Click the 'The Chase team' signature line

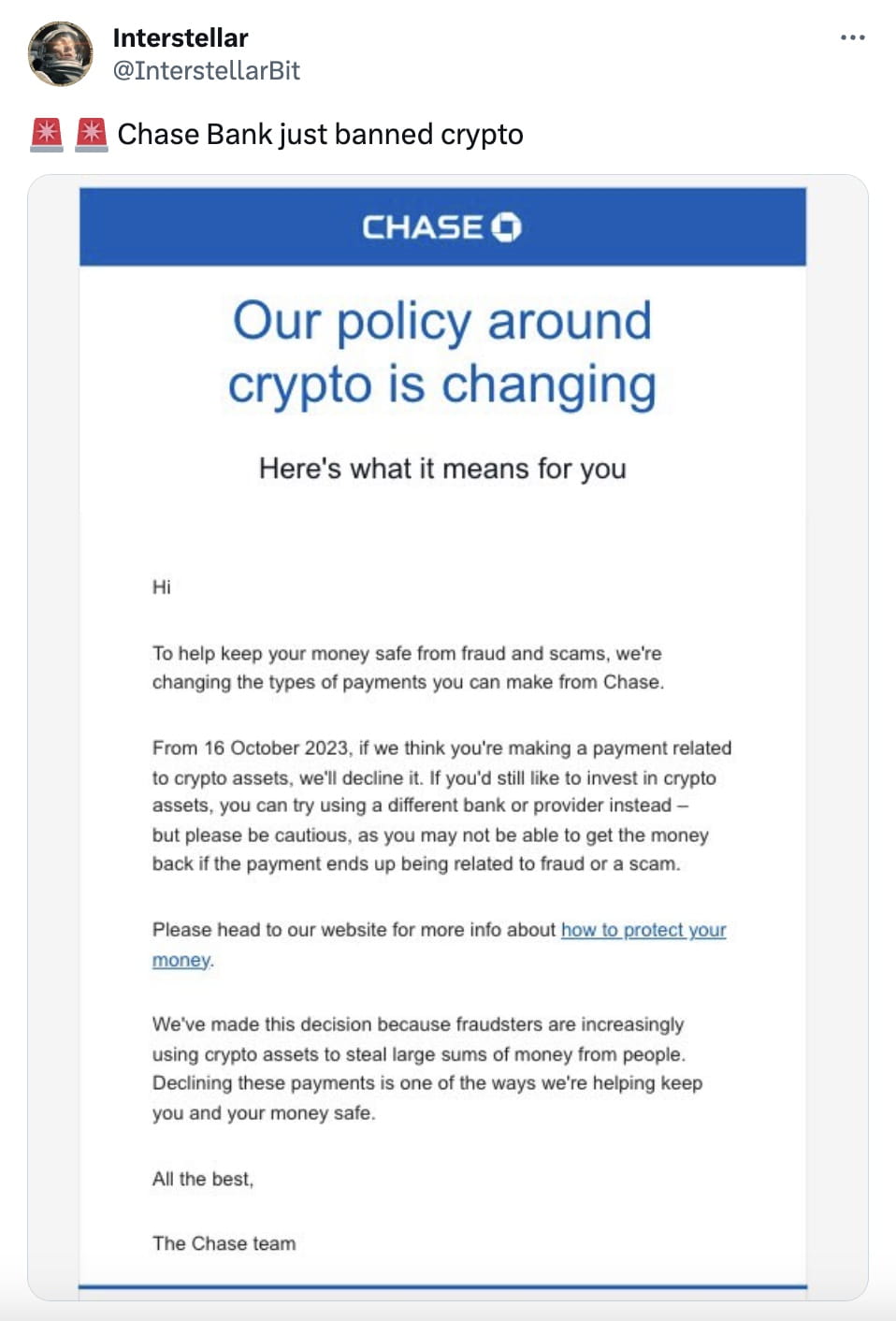pyautogui.click(x=224, y=1243)
